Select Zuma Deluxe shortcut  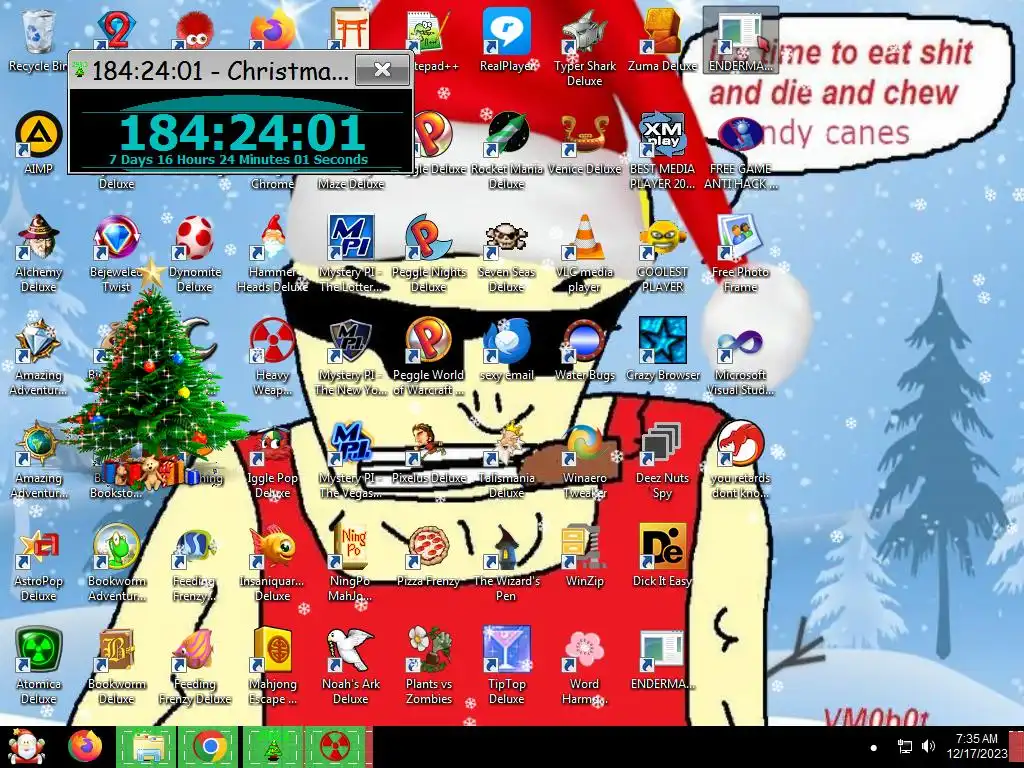(x=662, y=40)
